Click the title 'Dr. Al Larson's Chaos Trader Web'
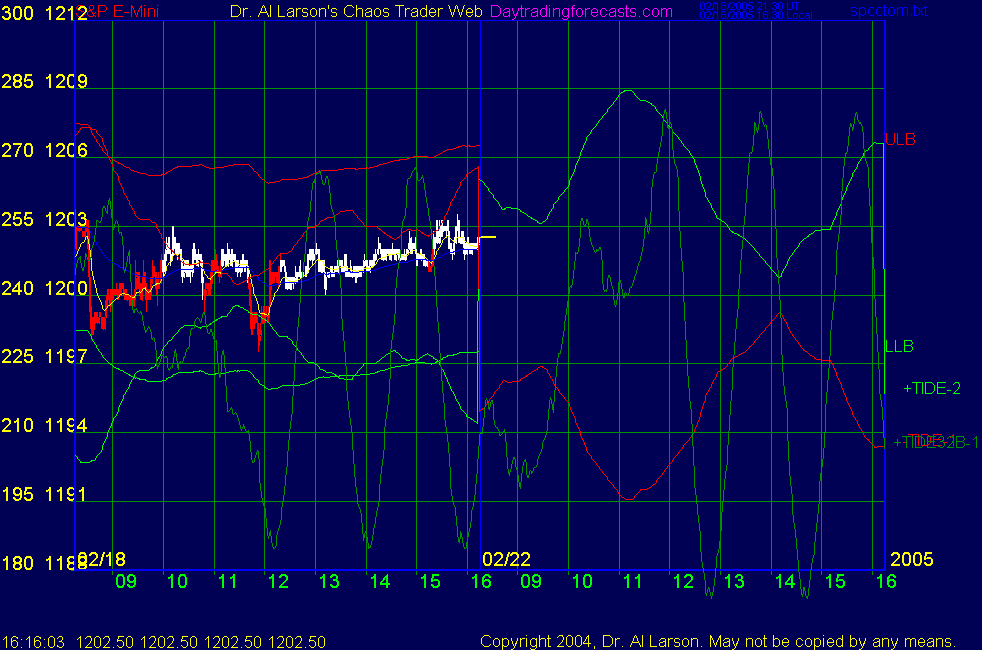This screenshot has width=982, height=650. coord(356,11)
